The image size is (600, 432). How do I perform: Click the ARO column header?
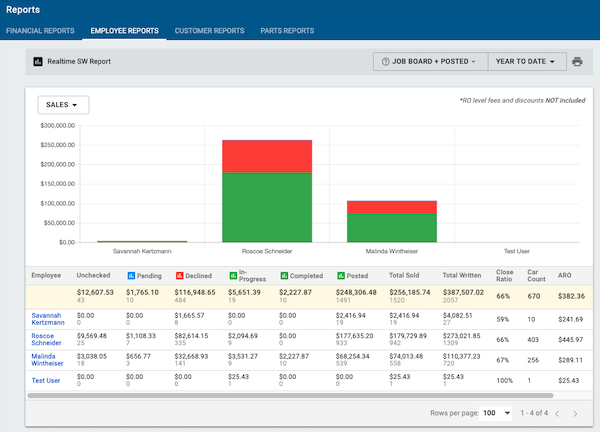pos(564,276)
